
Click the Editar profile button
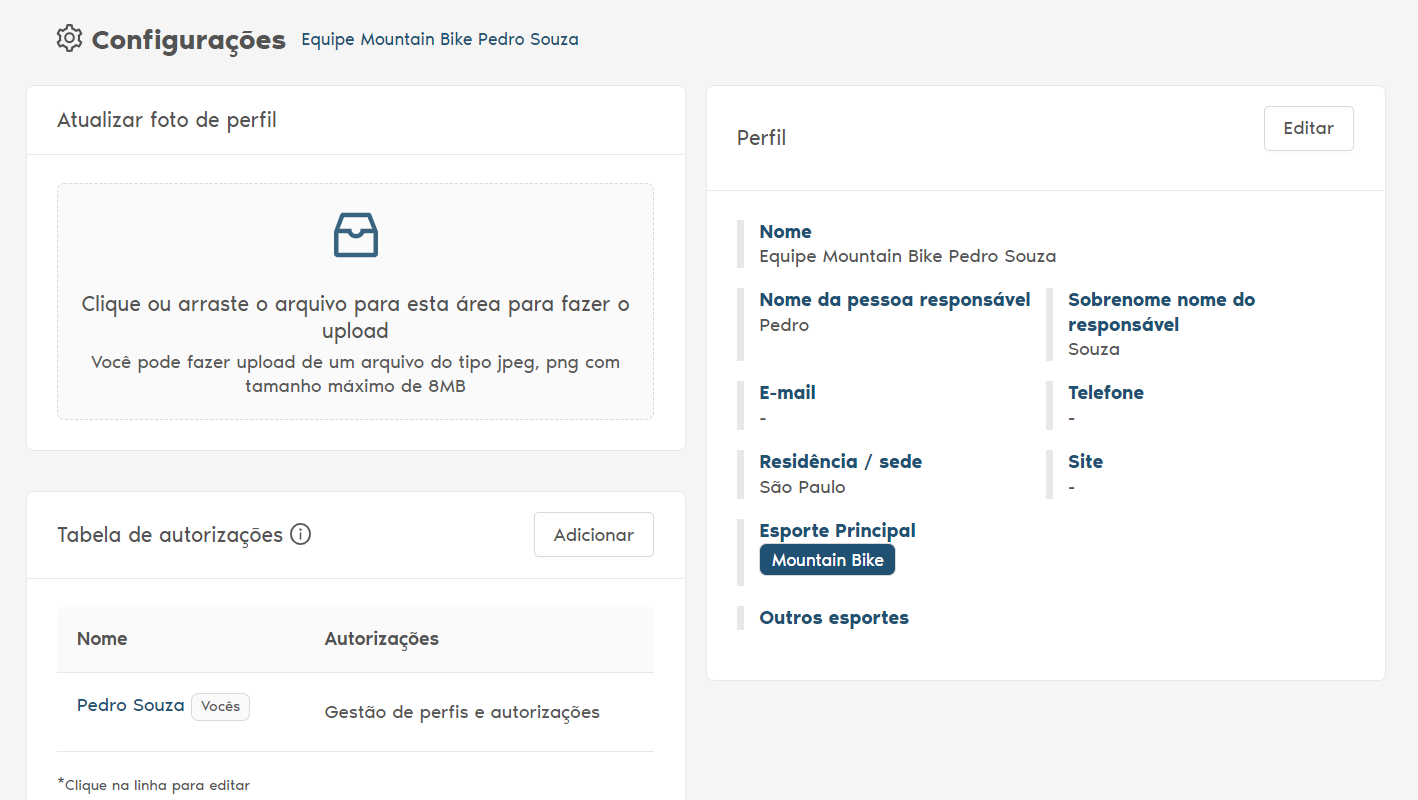click(1308, 129)
